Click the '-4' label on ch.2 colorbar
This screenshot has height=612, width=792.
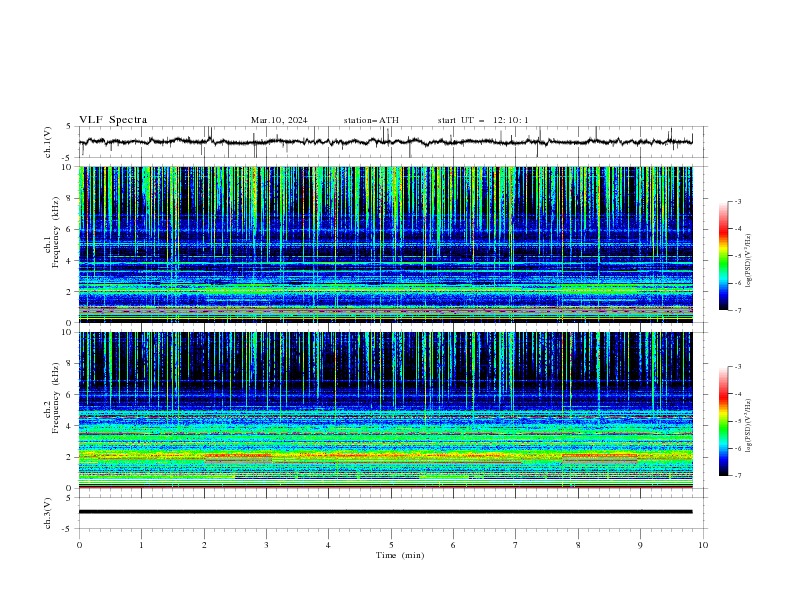click(738, 394)
